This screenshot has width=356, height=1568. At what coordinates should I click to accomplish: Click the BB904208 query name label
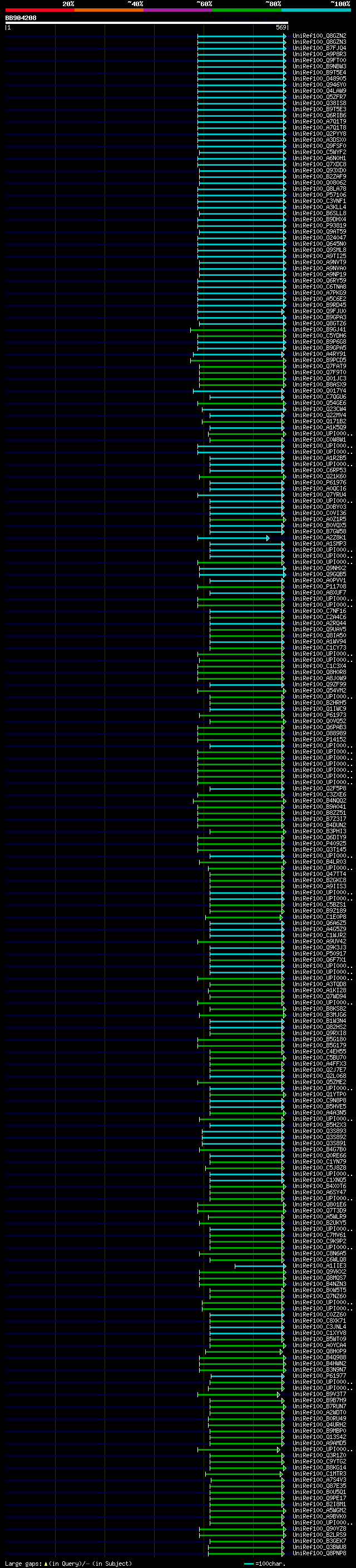[21, 18]
